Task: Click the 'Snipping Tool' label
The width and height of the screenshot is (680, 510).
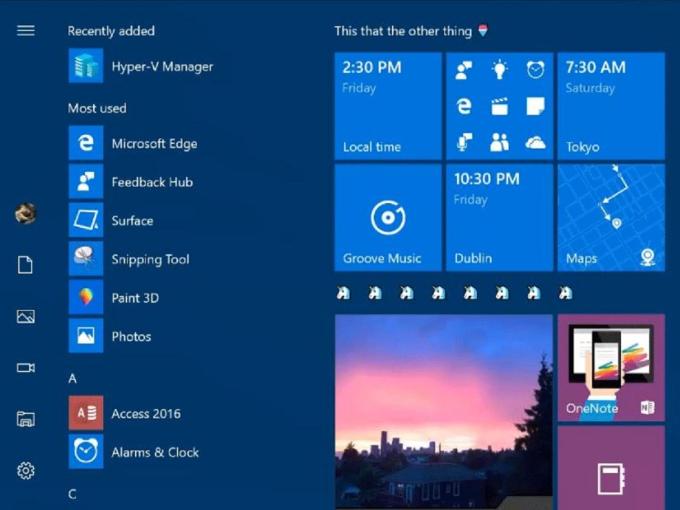Action: (x=150, y=260)
